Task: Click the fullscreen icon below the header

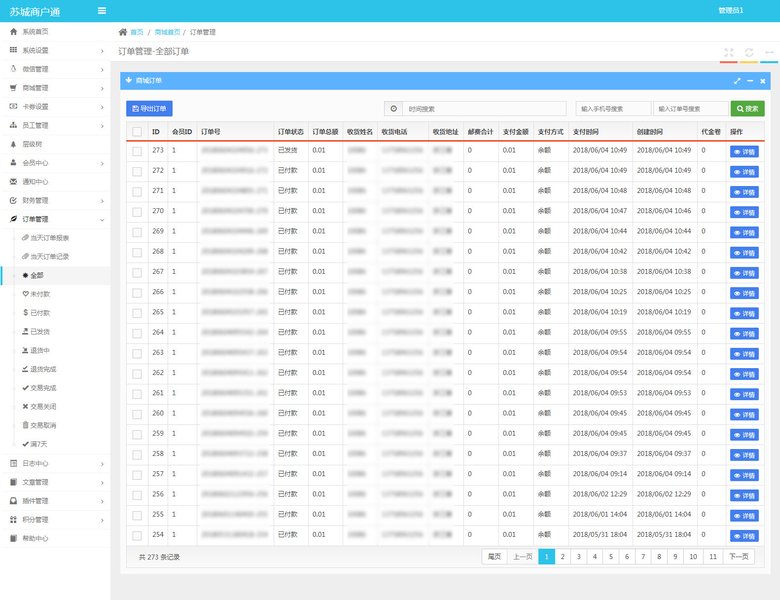Action: [x=728, y=53]
